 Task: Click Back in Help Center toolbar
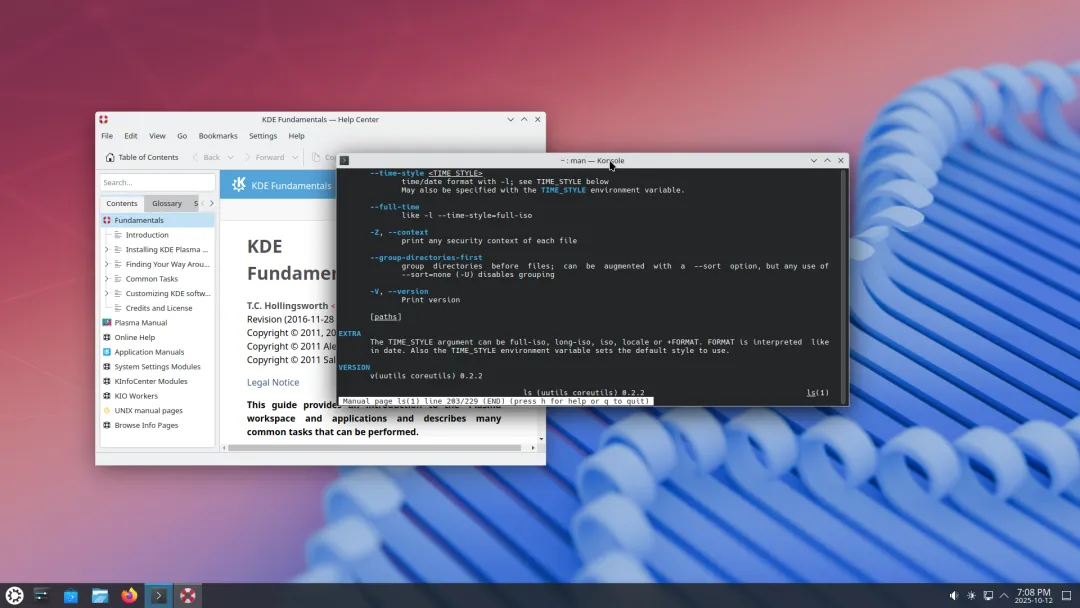207,157
